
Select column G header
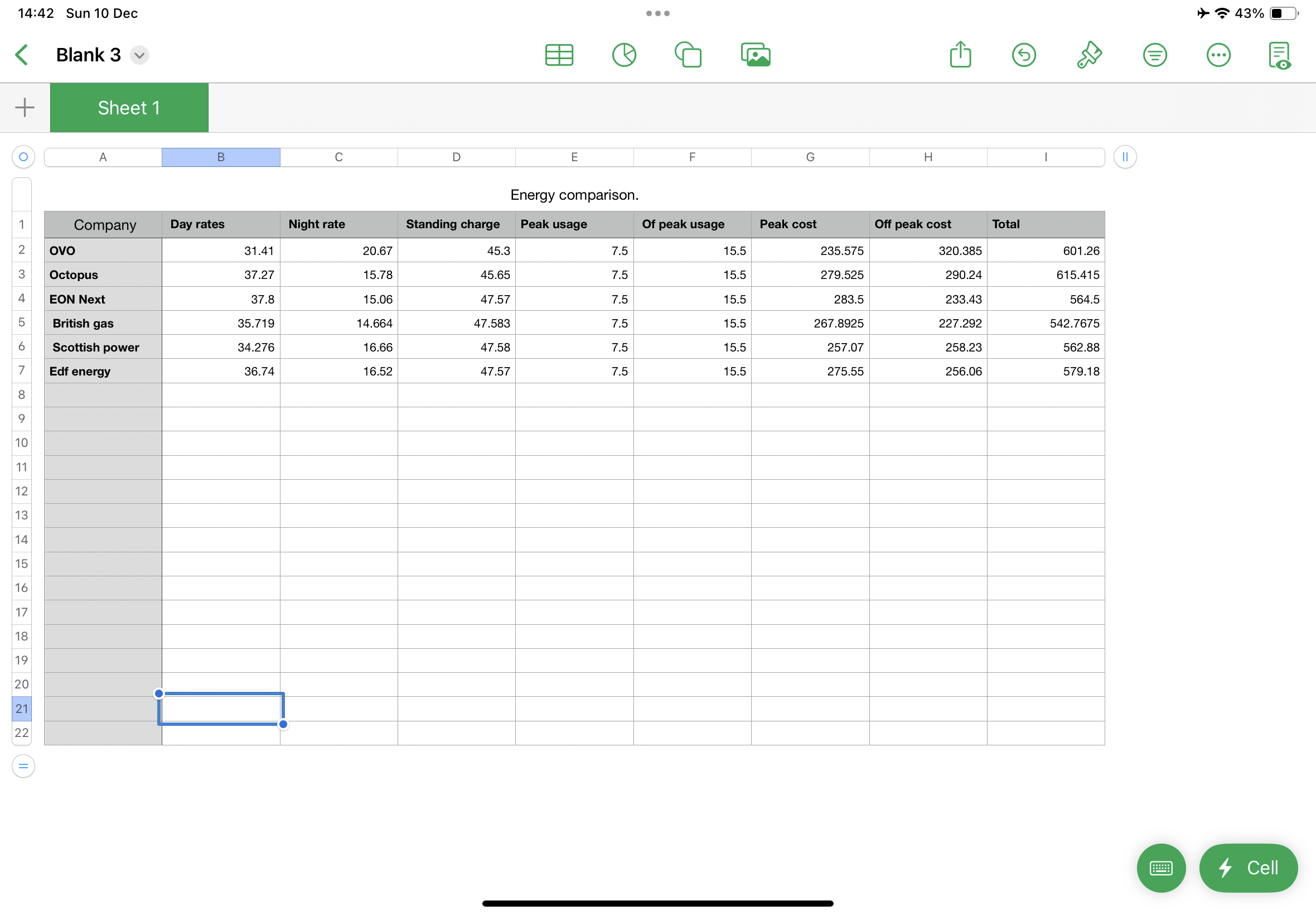click(810, 157)
